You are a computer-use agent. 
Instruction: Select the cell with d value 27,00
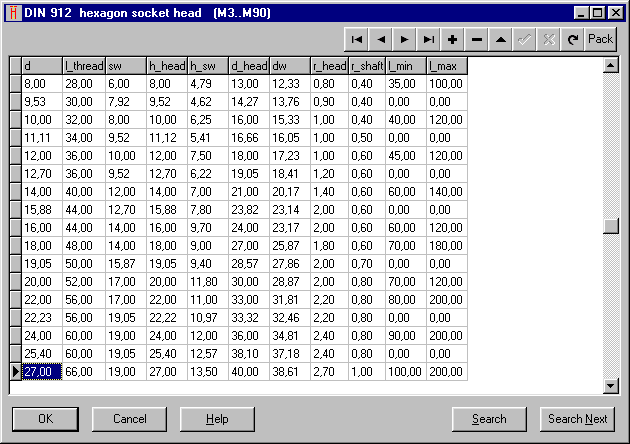(x=40, y=372)
